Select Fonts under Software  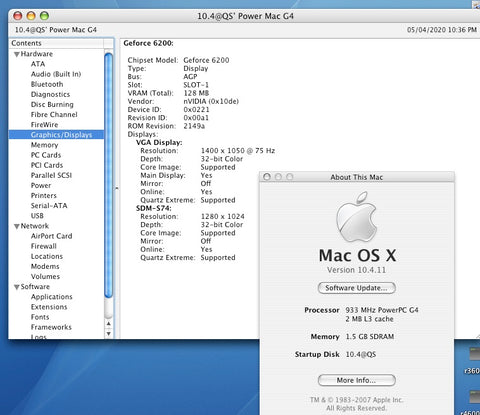point(40,317)
